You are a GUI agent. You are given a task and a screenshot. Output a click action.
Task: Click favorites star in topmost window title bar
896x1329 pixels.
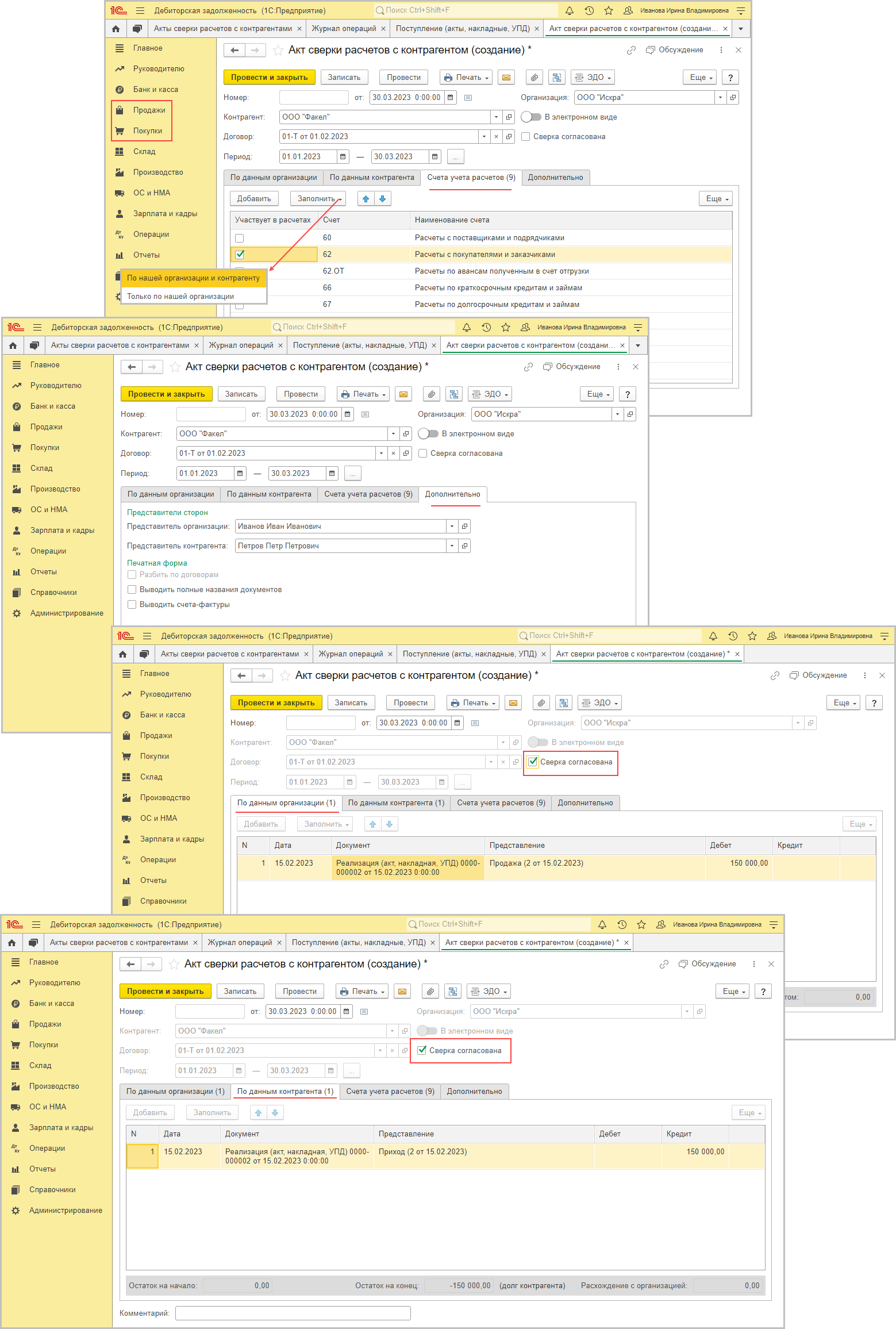[x=609, y=10]
